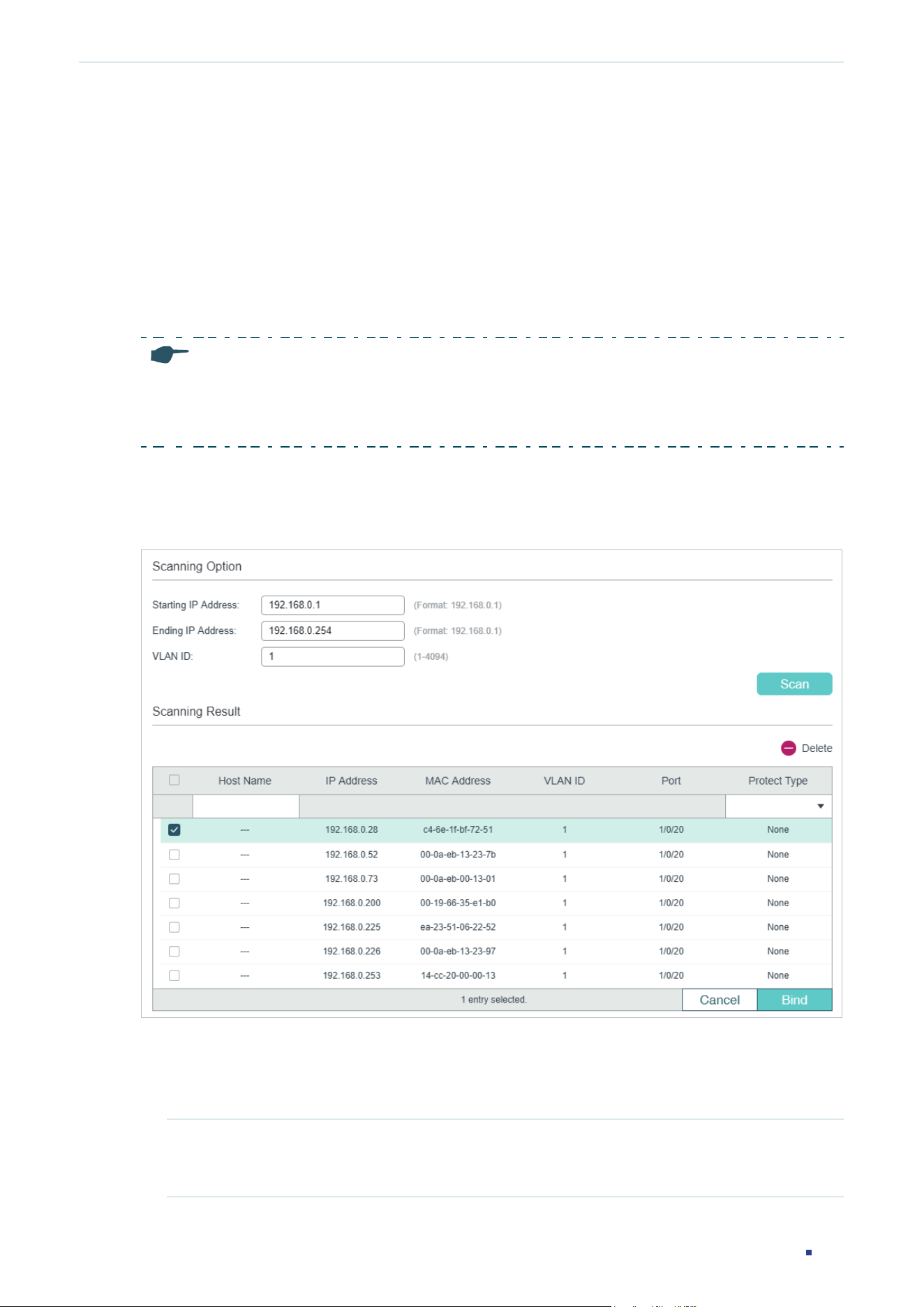924x1307 pixels.
Task: Cancel the binding selection
Action: click(720, 1000)
